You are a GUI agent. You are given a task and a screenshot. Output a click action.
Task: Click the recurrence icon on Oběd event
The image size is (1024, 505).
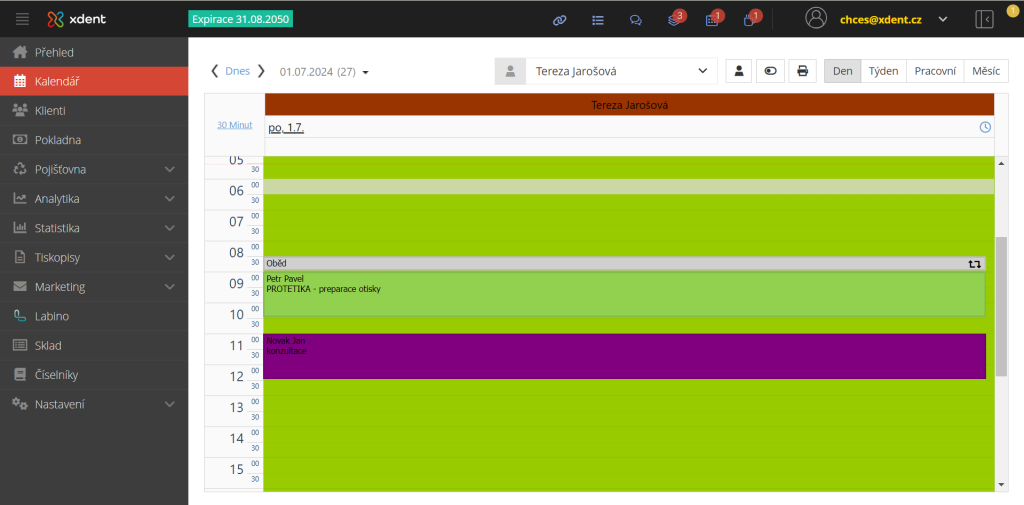coord(974,264)
